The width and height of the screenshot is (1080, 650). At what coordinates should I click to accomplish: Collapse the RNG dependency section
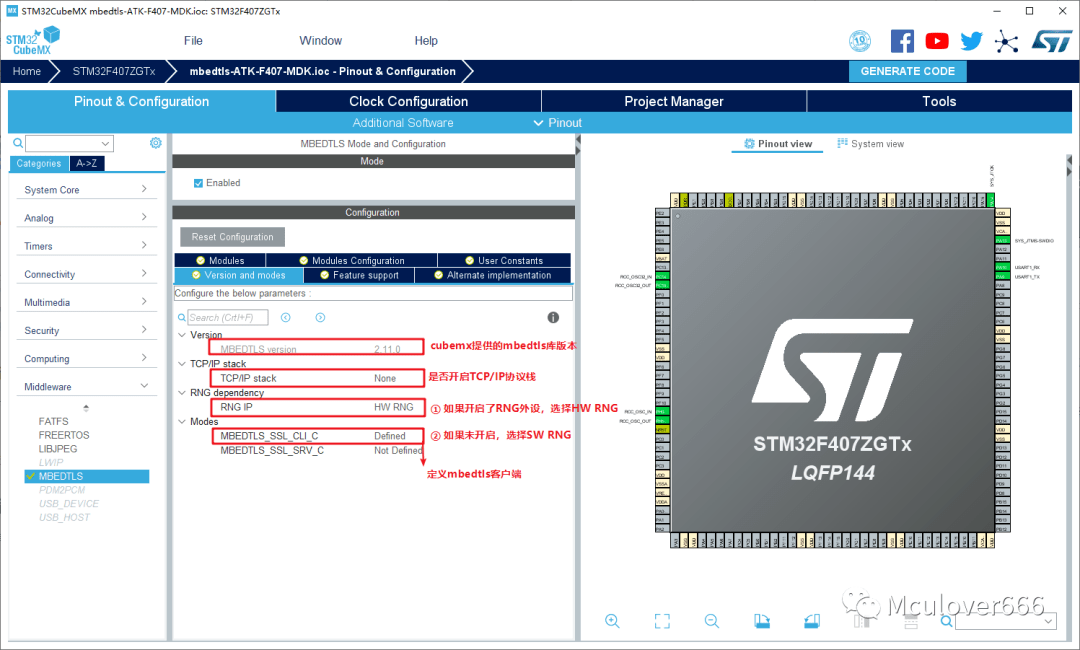pos(182,392)
